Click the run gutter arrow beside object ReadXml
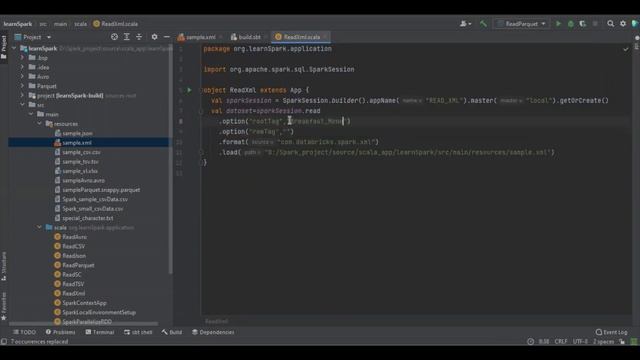The image size is (640, 360). pos(189,90)
